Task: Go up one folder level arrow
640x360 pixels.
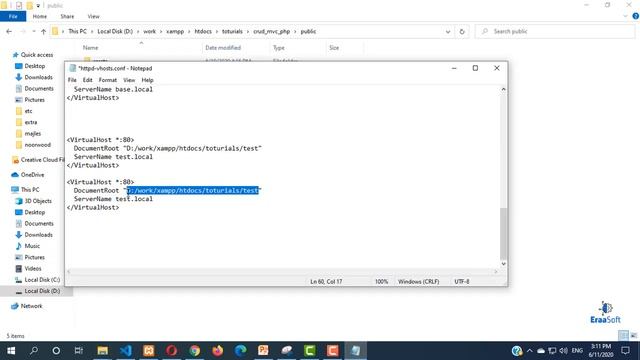Action: 43,31
